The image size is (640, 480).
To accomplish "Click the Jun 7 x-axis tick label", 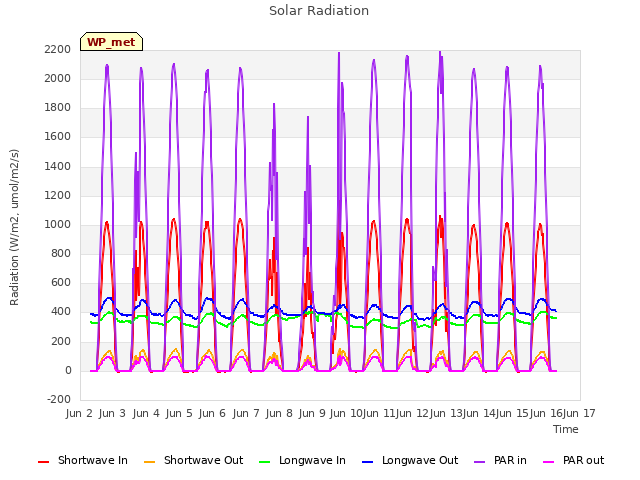I will click(246, 413).
